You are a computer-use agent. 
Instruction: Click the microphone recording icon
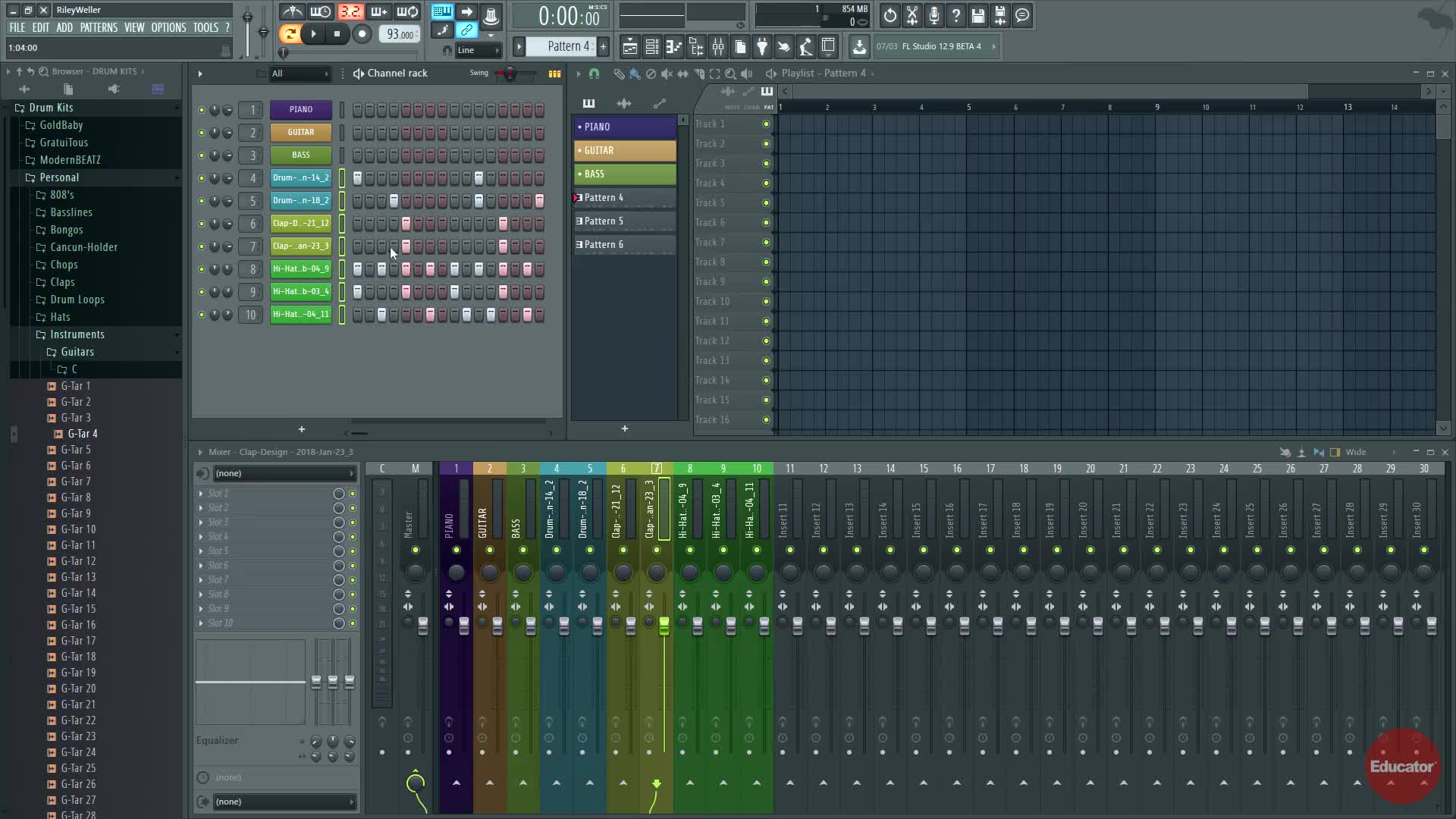(934, 15)
